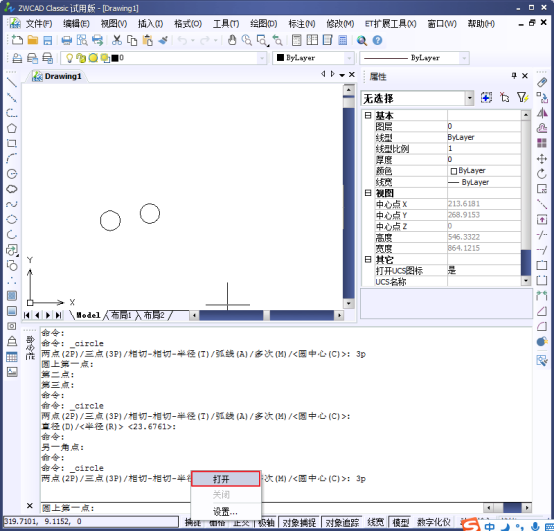Select the Polygon drawing tool
Screen dimensions: 554x531
[12, 128]
